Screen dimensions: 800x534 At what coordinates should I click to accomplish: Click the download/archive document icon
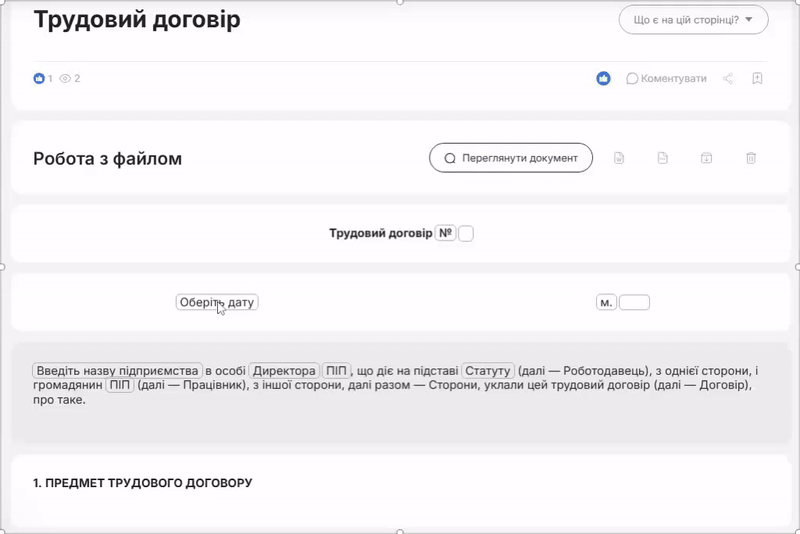[706, 158]
